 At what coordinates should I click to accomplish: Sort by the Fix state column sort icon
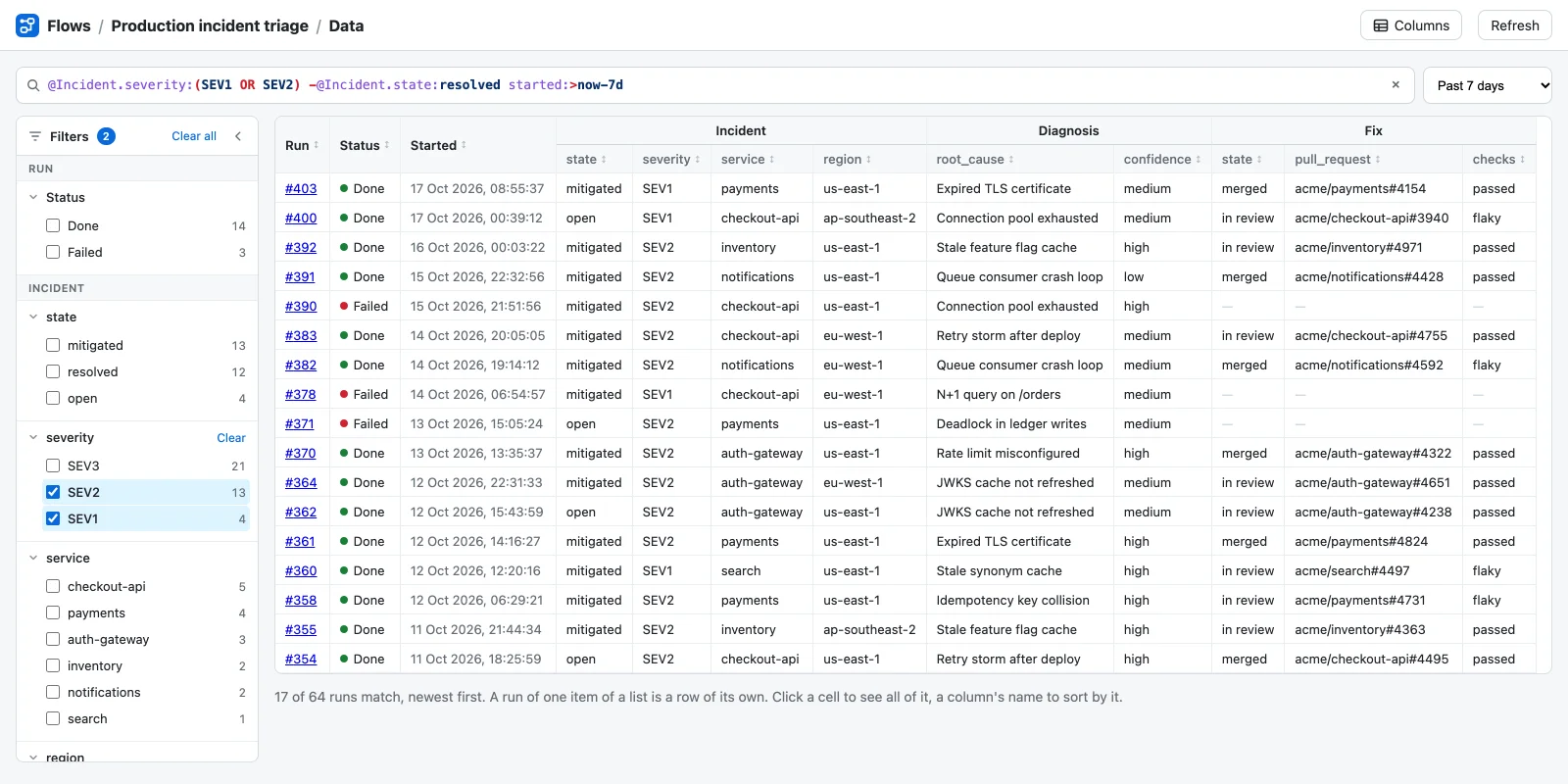pos(1259,160)
